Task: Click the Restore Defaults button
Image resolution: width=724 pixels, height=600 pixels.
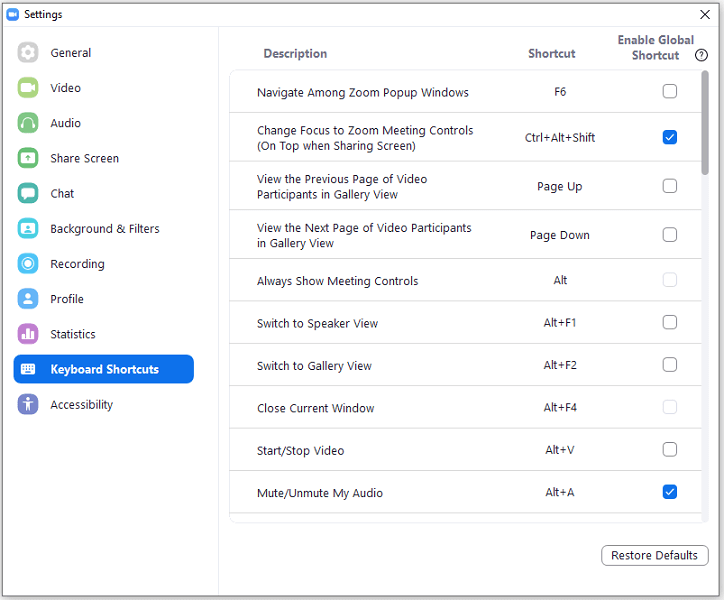Action: coord(654,555)
